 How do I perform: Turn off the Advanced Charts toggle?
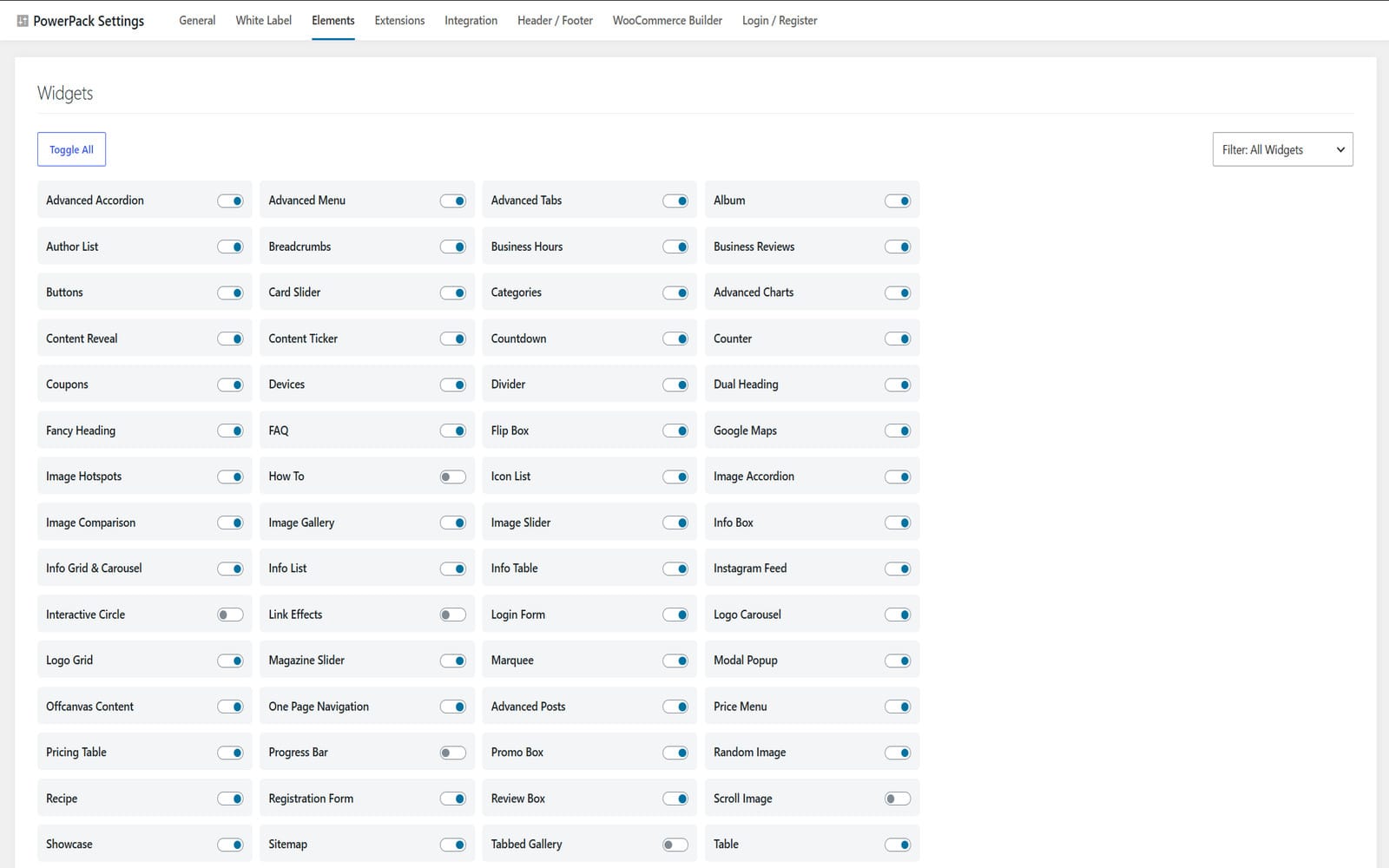(898, 293)
